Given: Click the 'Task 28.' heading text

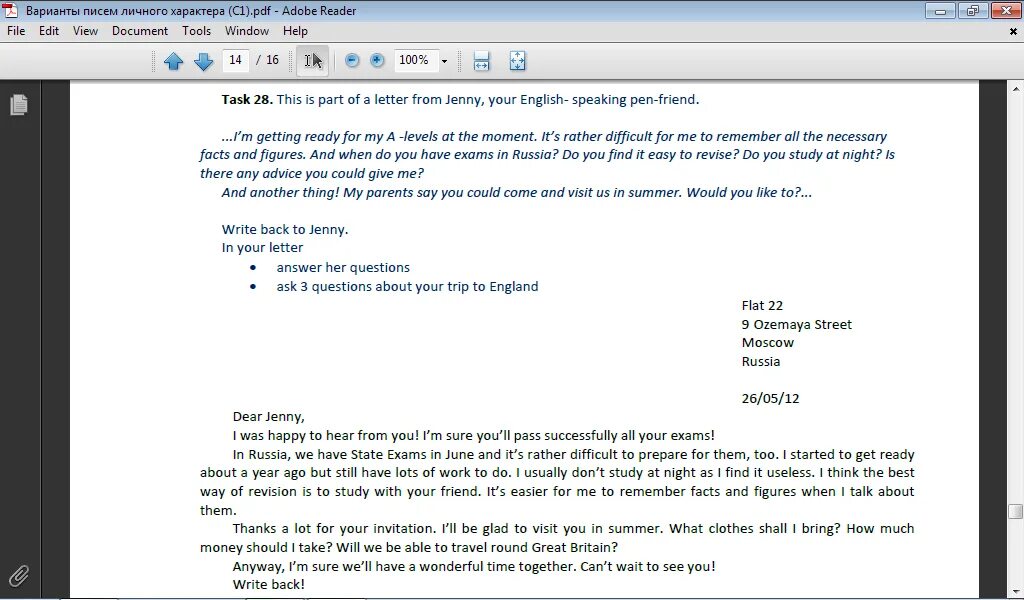Looking at the screenshot, I should pos(247,99).
